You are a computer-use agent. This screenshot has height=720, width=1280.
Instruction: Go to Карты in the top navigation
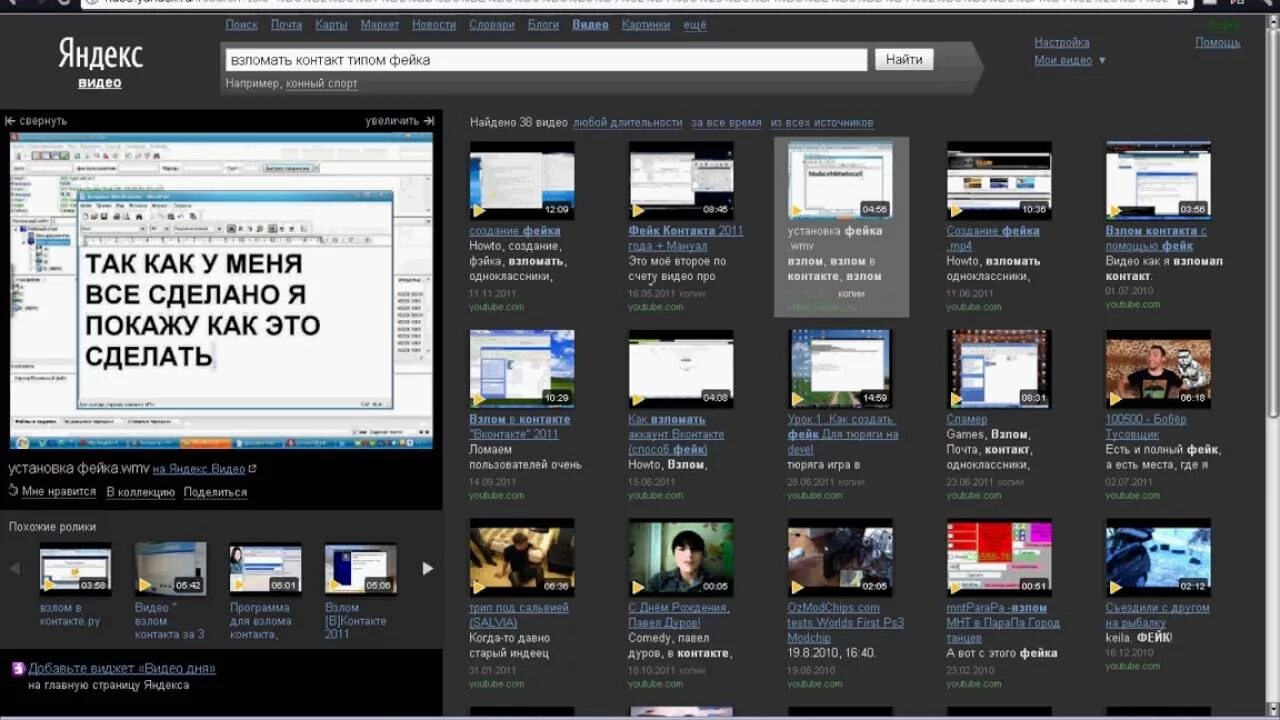pos(331,25)
